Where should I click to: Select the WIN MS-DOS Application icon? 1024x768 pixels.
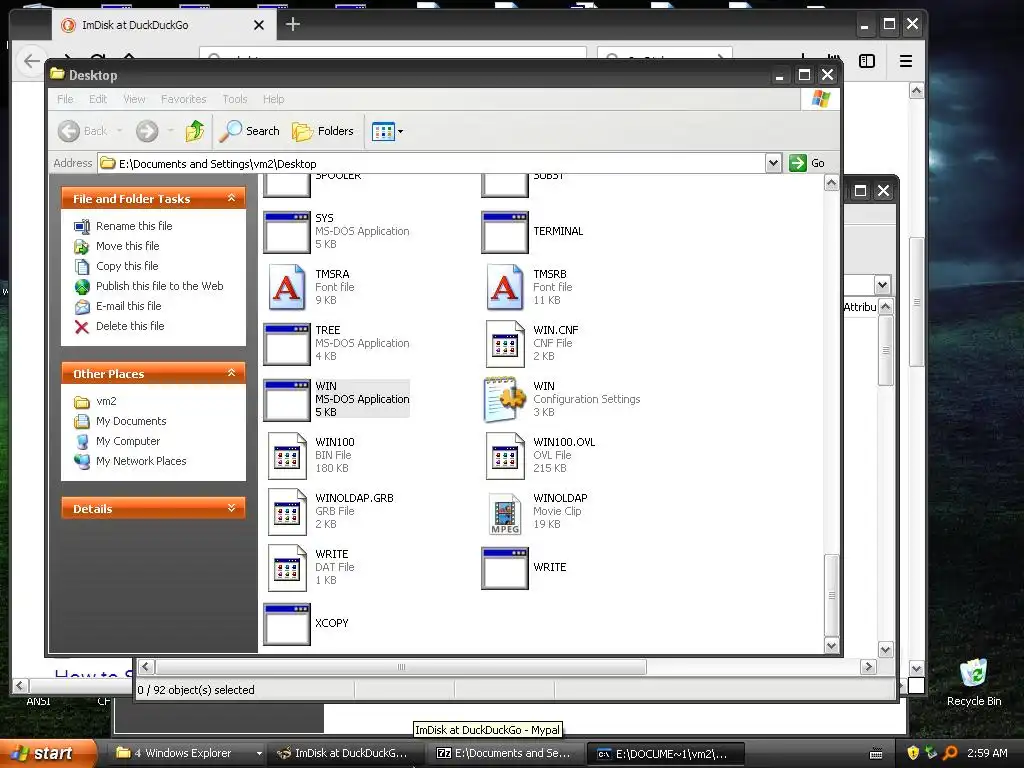pyautogui.click(x=287, y=400)
